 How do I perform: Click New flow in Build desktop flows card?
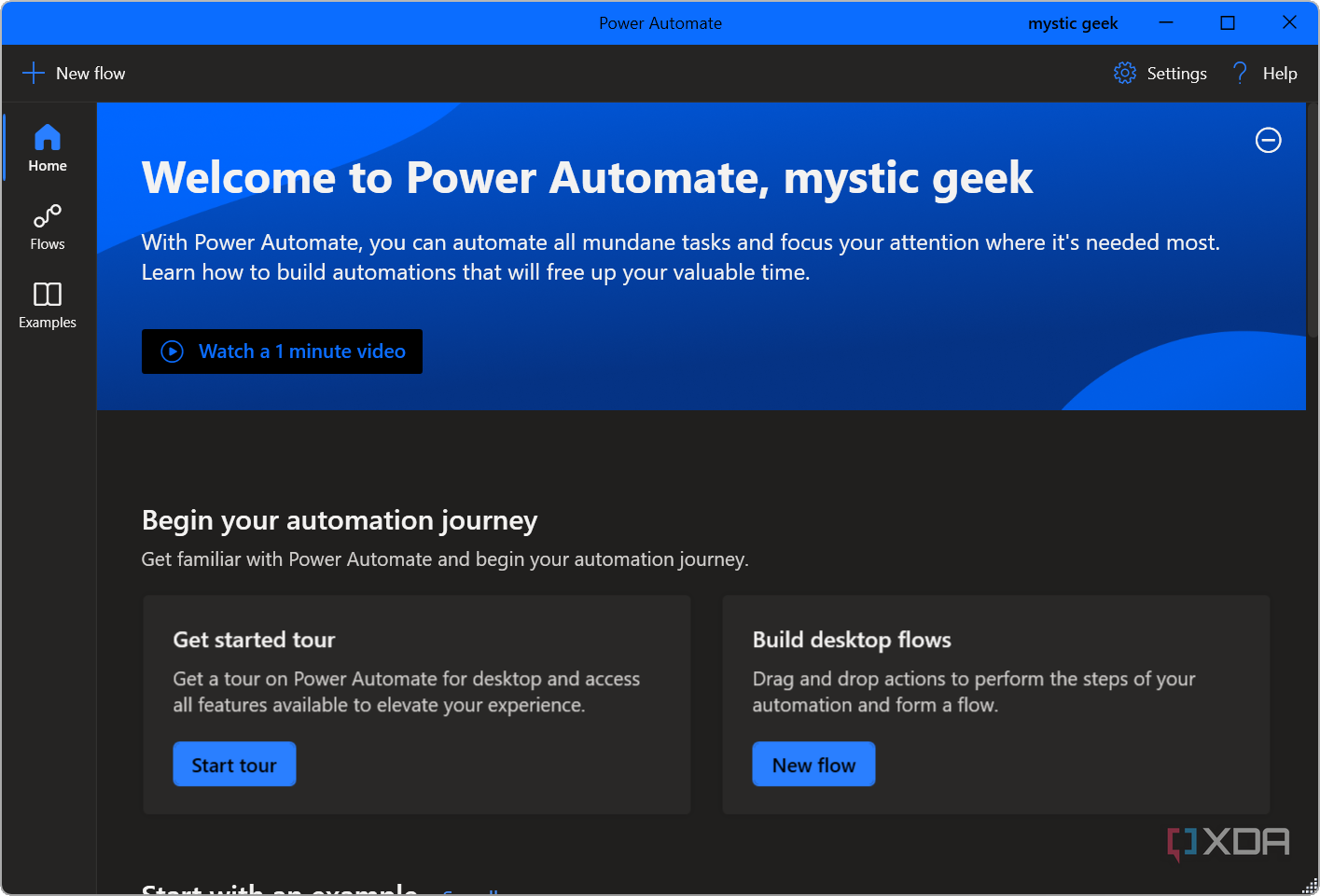[x=813, y=765]
